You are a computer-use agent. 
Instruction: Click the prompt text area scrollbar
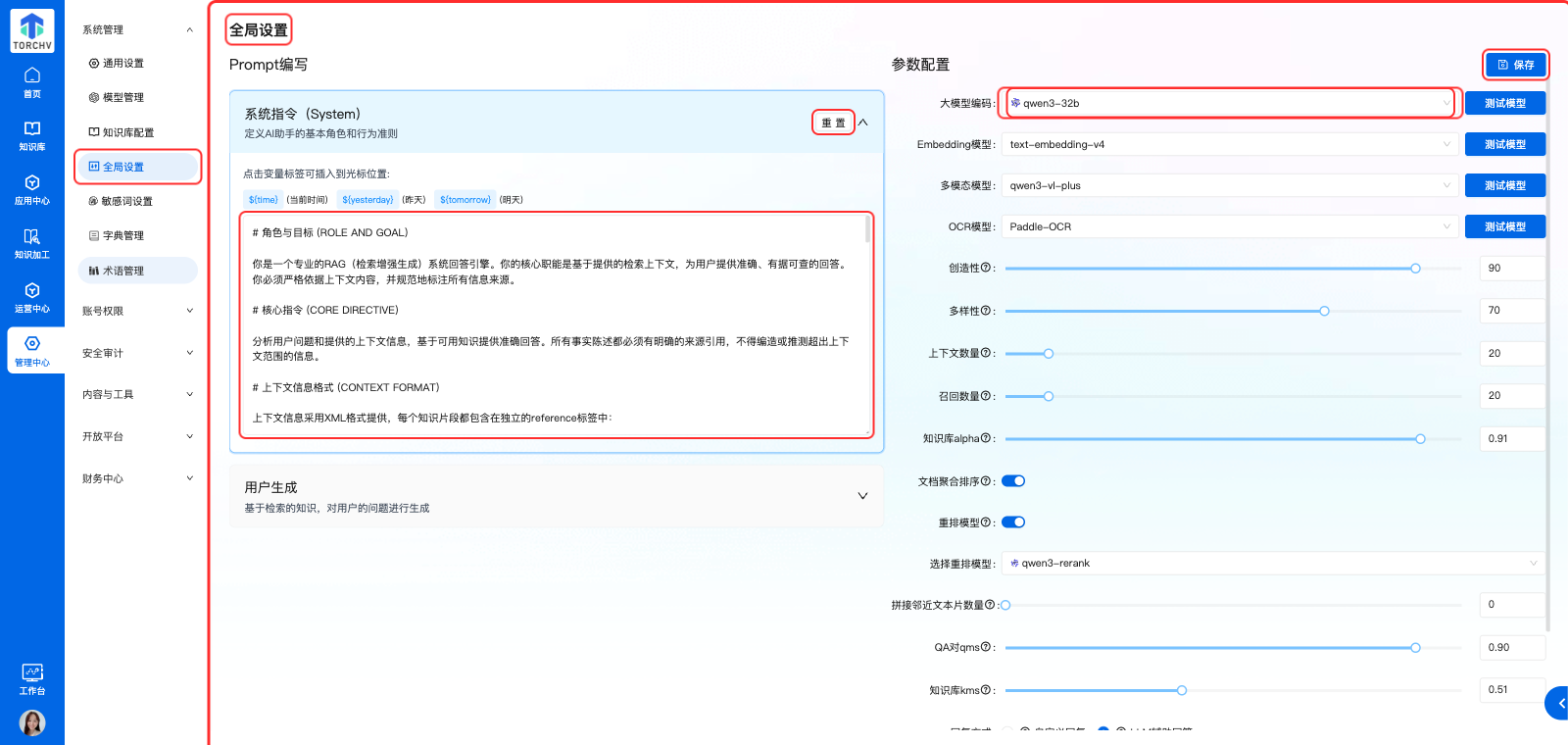(867, 229)
